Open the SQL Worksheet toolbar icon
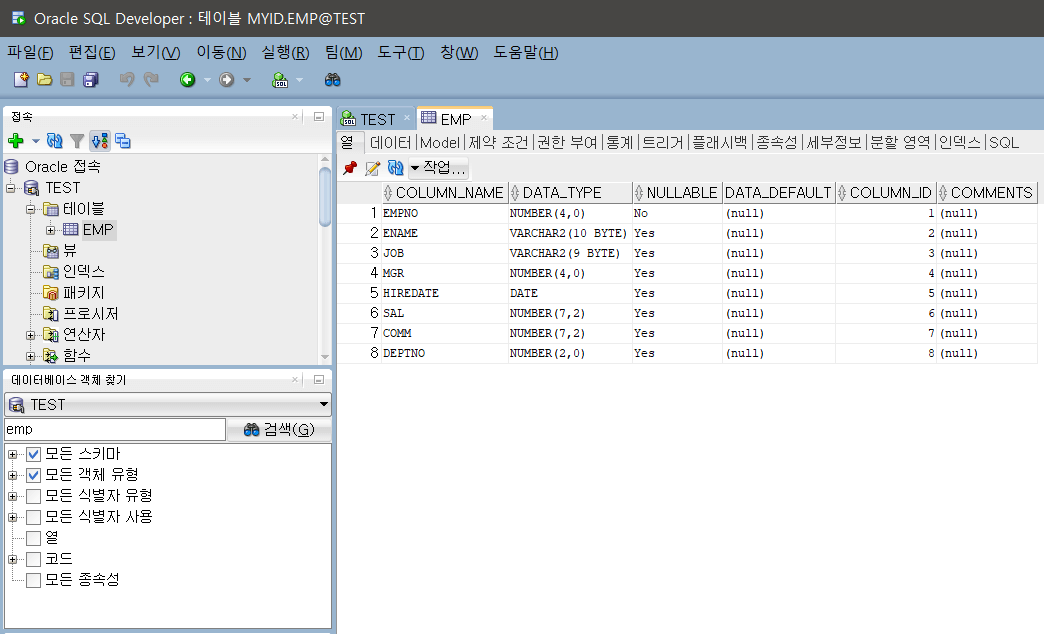The image size is (1044, 634). (280, 80)
